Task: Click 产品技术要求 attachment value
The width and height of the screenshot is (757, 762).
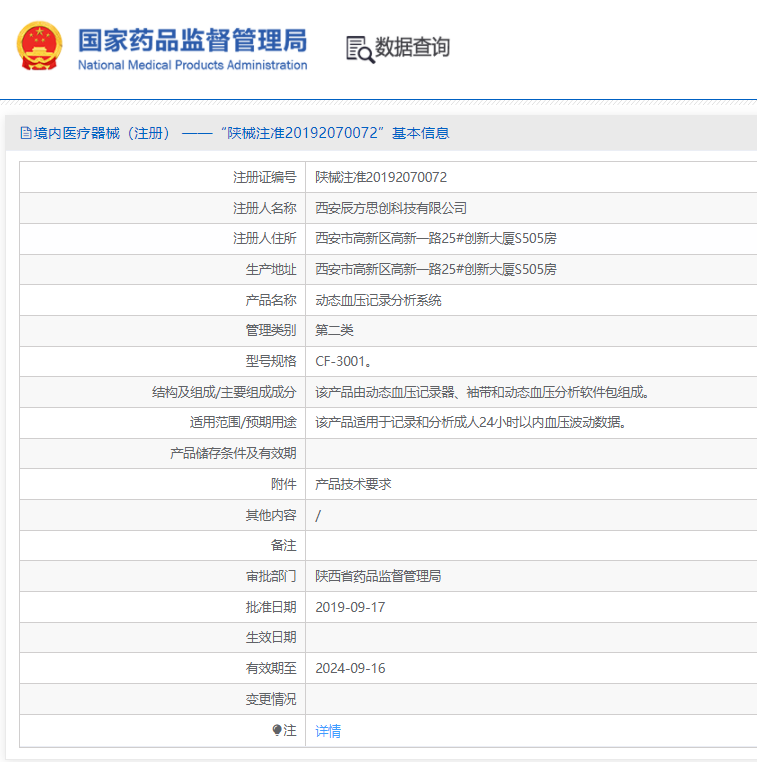Action: (x=353, y=485)
